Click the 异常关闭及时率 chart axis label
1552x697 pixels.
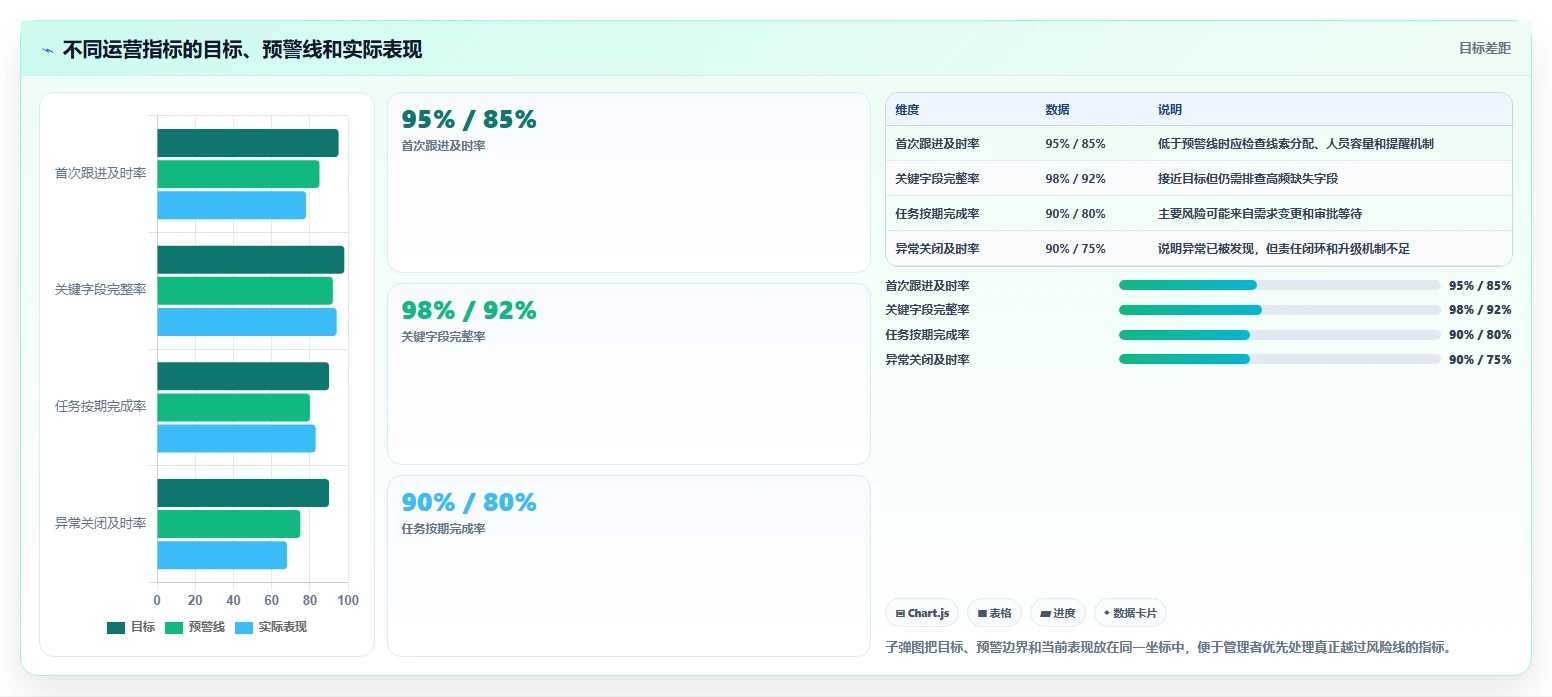coord(100,523)
